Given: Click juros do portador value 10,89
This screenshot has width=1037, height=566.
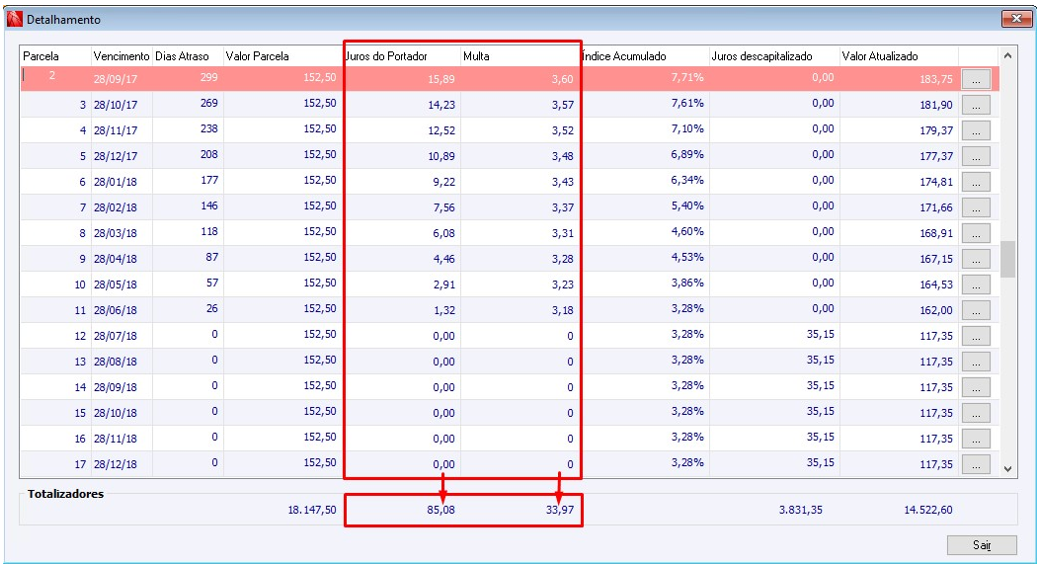Looking at the screenshot, I should [441, 157].
